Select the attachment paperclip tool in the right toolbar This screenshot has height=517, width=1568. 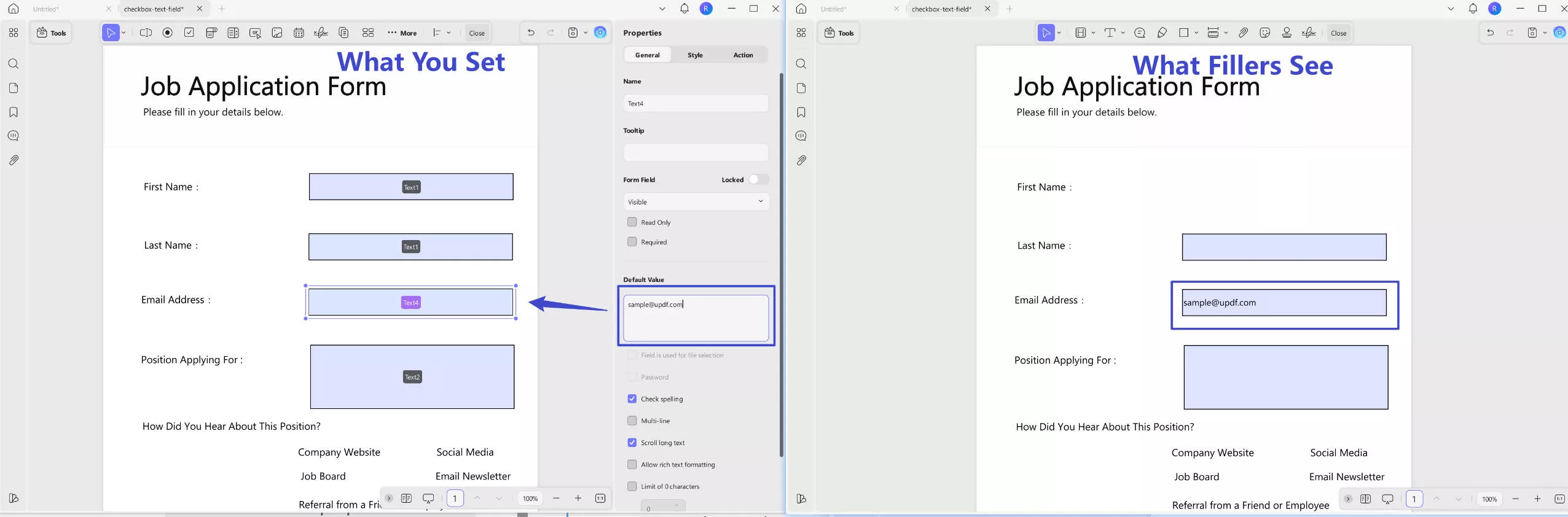click(1243, 33)
